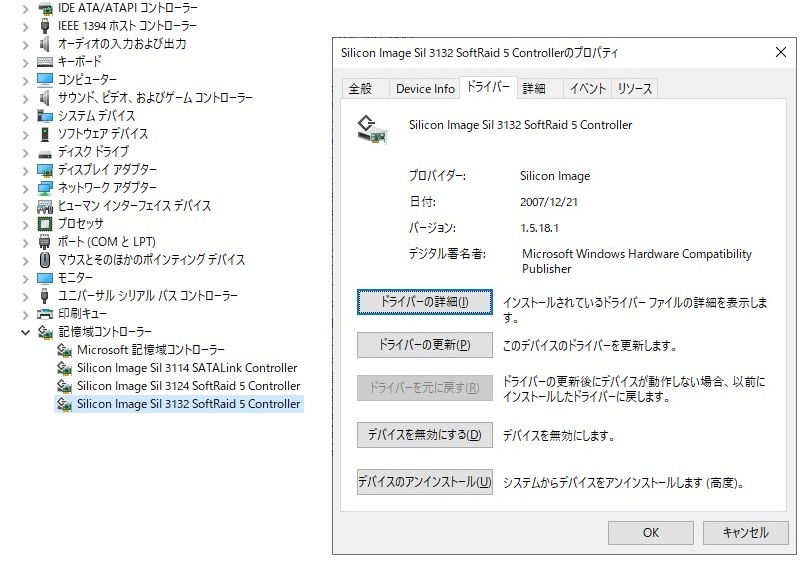Click the Microsoft Windows Hardware Compatibility Publisher text
804x561 pixels.
(637, 261)
